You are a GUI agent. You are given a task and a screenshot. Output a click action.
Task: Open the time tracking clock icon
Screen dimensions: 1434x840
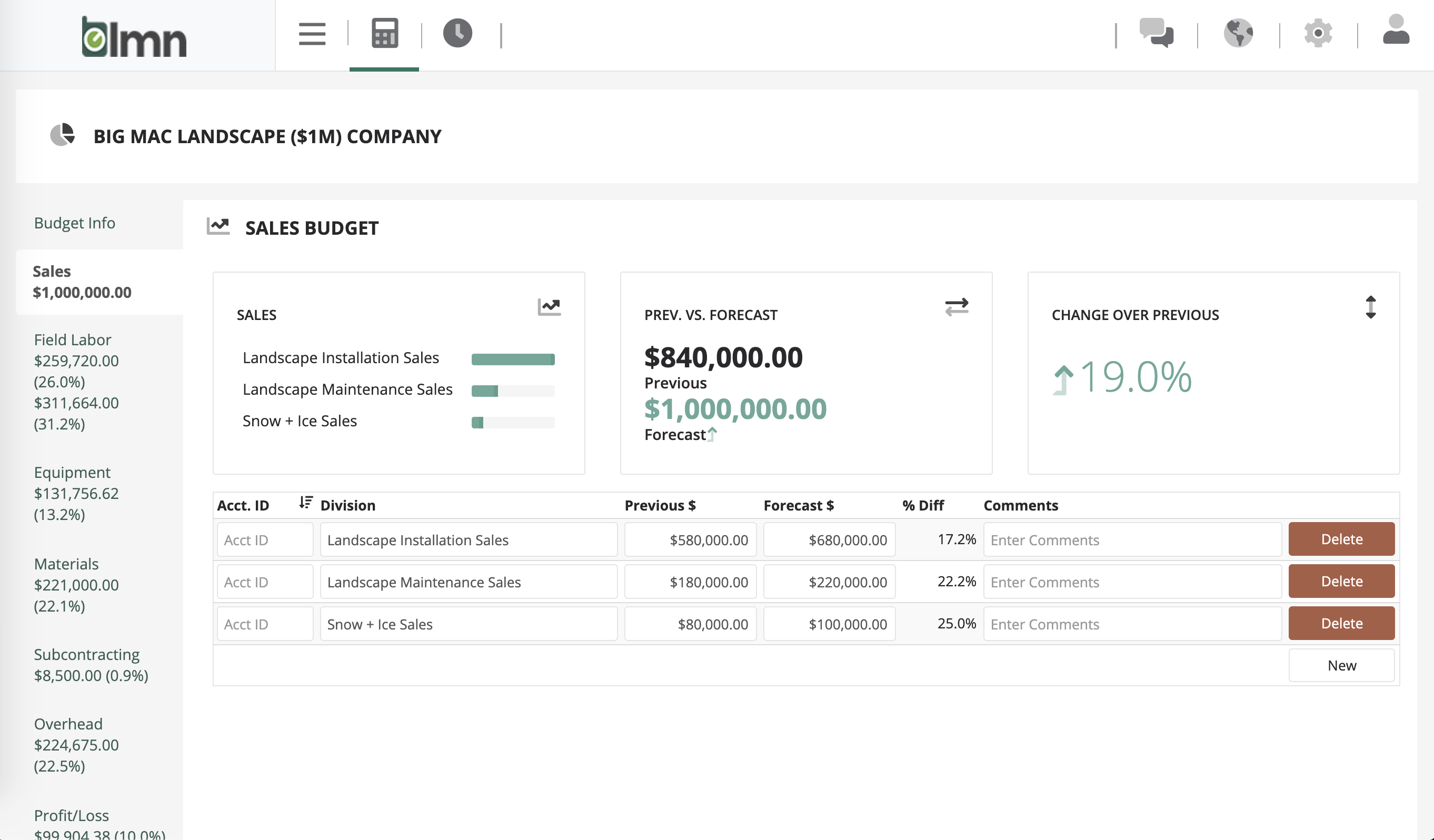(458, 34)
